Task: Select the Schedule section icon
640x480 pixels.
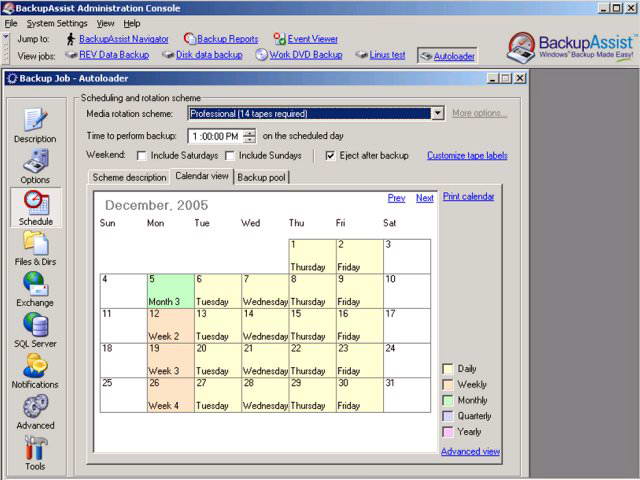Action: click(x=36, y=202)
